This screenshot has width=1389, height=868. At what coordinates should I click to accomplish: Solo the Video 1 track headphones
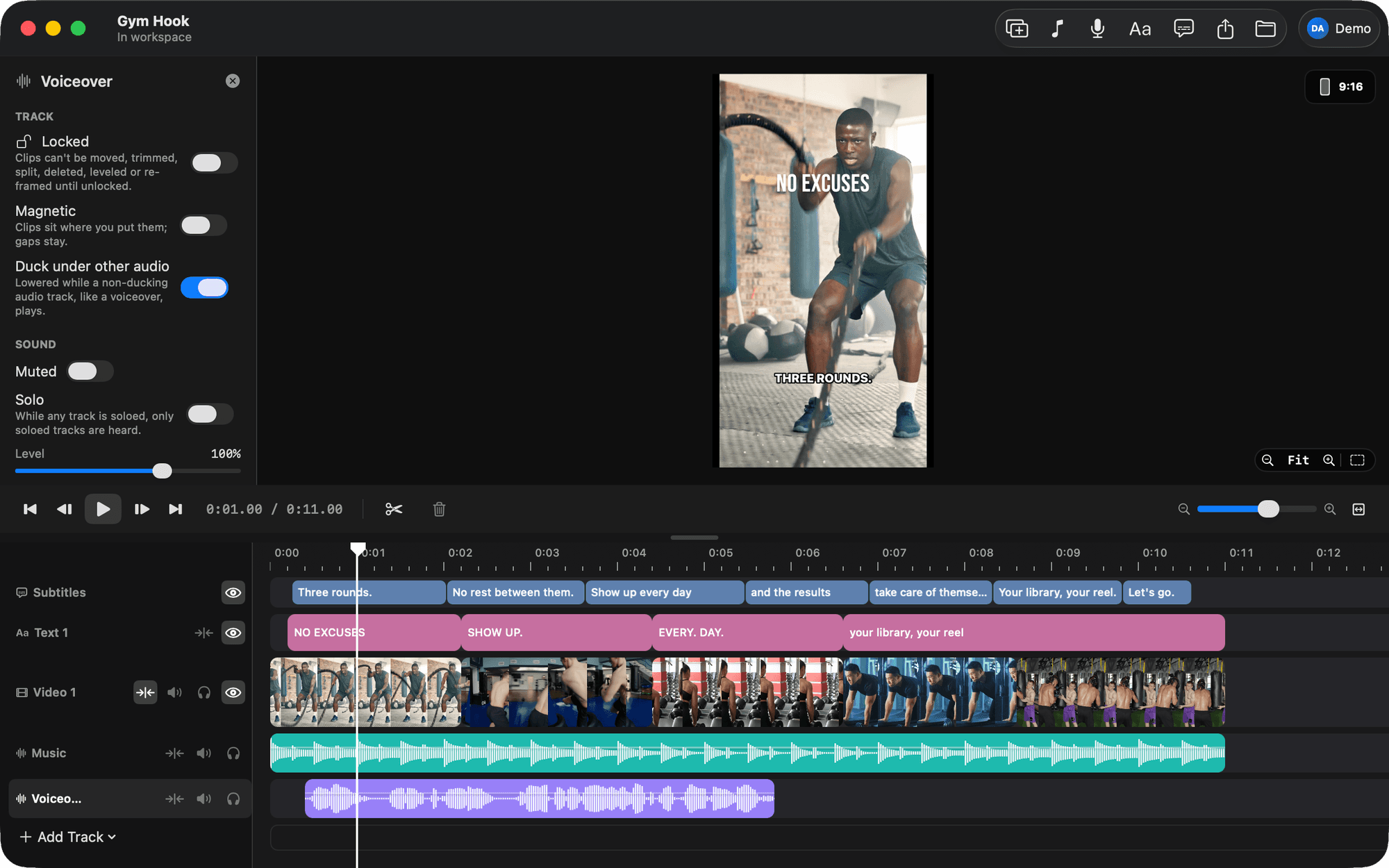pyautogui.click(x=204, y=692)
